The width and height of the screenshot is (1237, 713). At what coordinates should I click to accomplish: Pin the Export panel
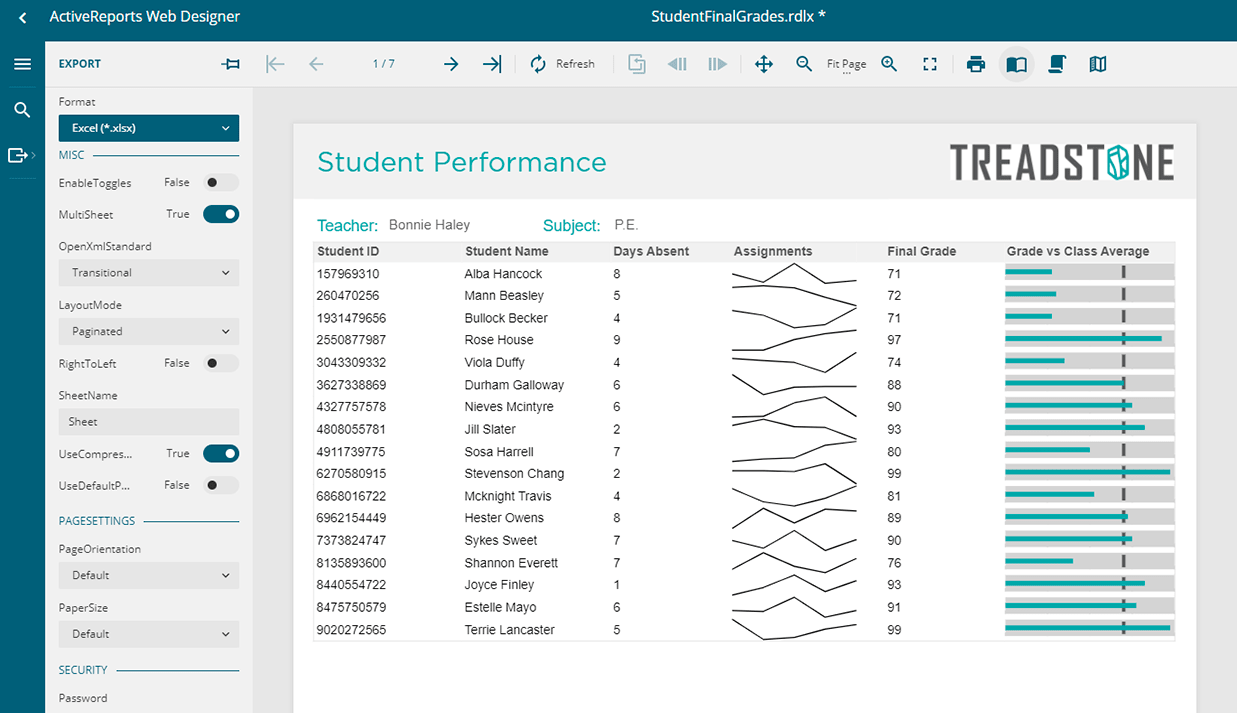pyautogui.click(x=231, y=64)
